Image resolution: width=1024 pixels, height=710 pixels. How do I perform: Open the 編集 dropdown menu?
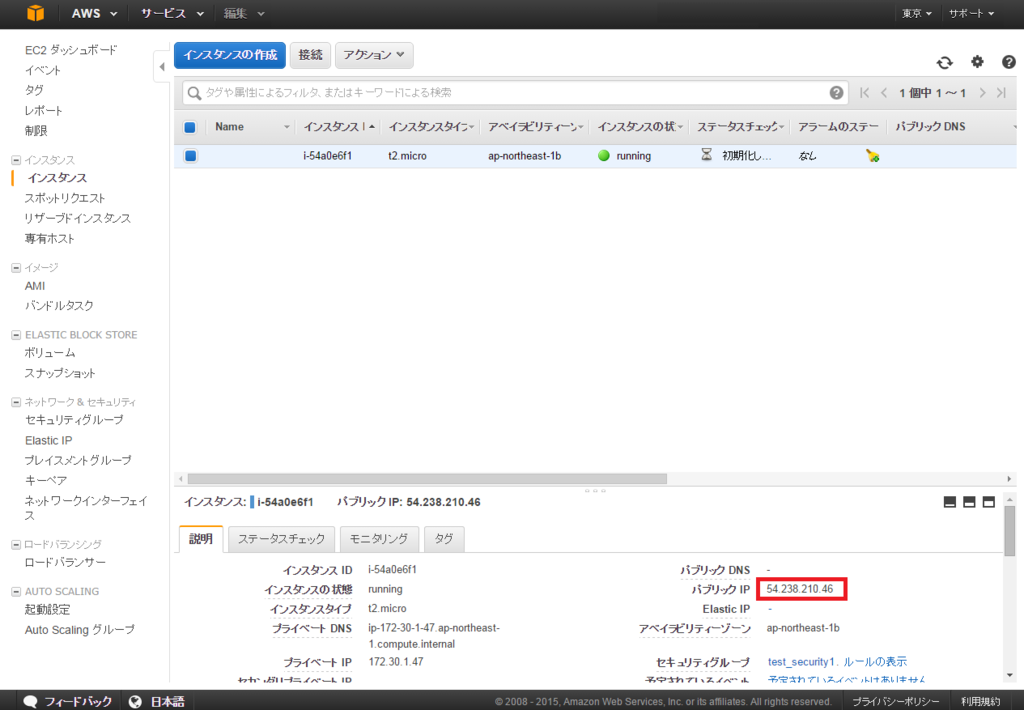(x=244, y=14)
